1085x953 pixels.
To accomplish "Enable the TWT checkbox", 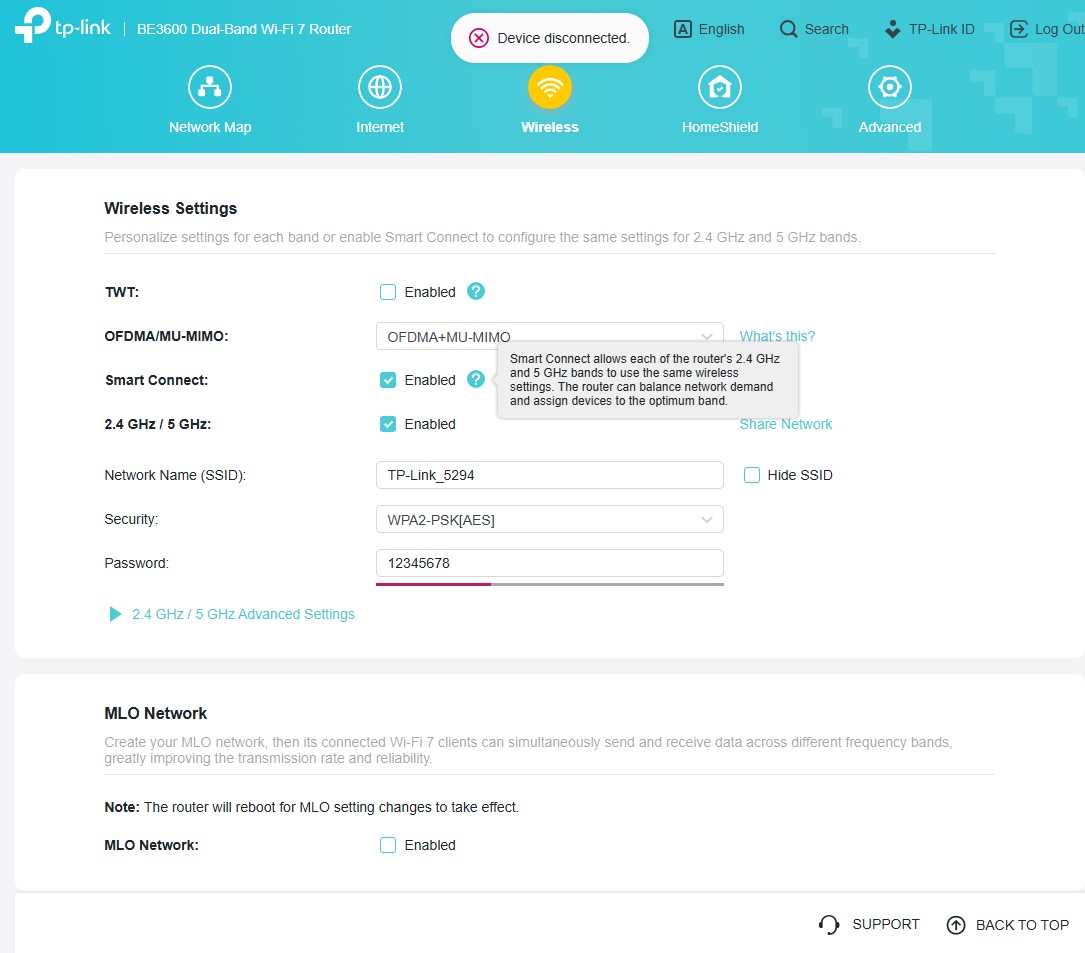I will (x=388, y=292).
